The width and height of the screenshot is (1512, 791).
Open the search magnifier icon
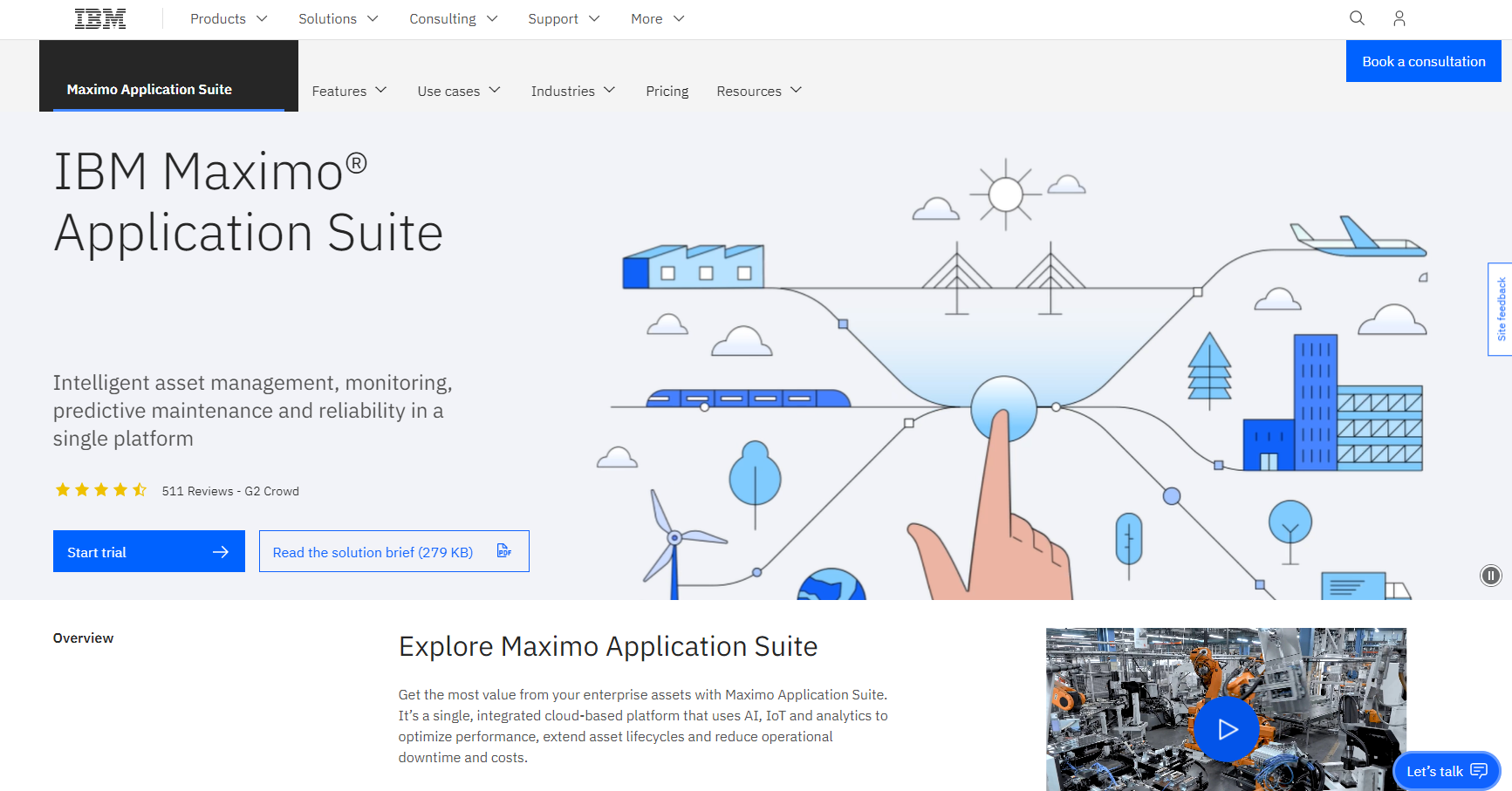tap(1357, 18)
